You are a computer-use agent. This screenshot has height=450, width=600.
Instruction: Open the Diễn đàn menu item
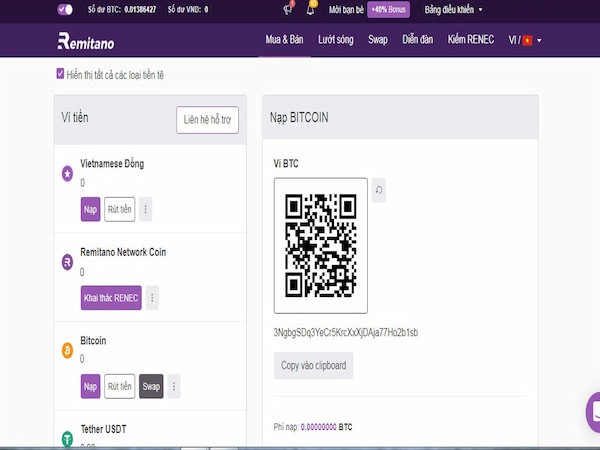pos(417,40)
